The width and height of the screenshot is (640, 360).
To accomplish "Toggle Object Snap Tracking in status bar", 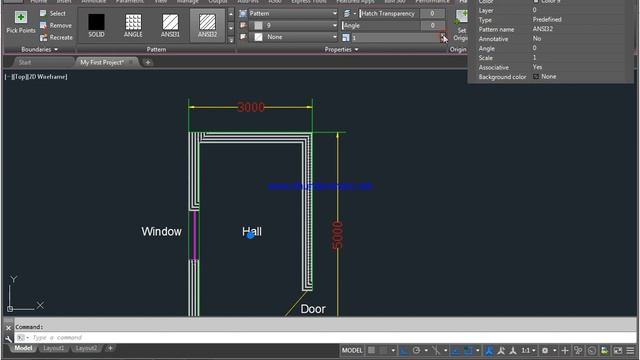I will point(456,351).
